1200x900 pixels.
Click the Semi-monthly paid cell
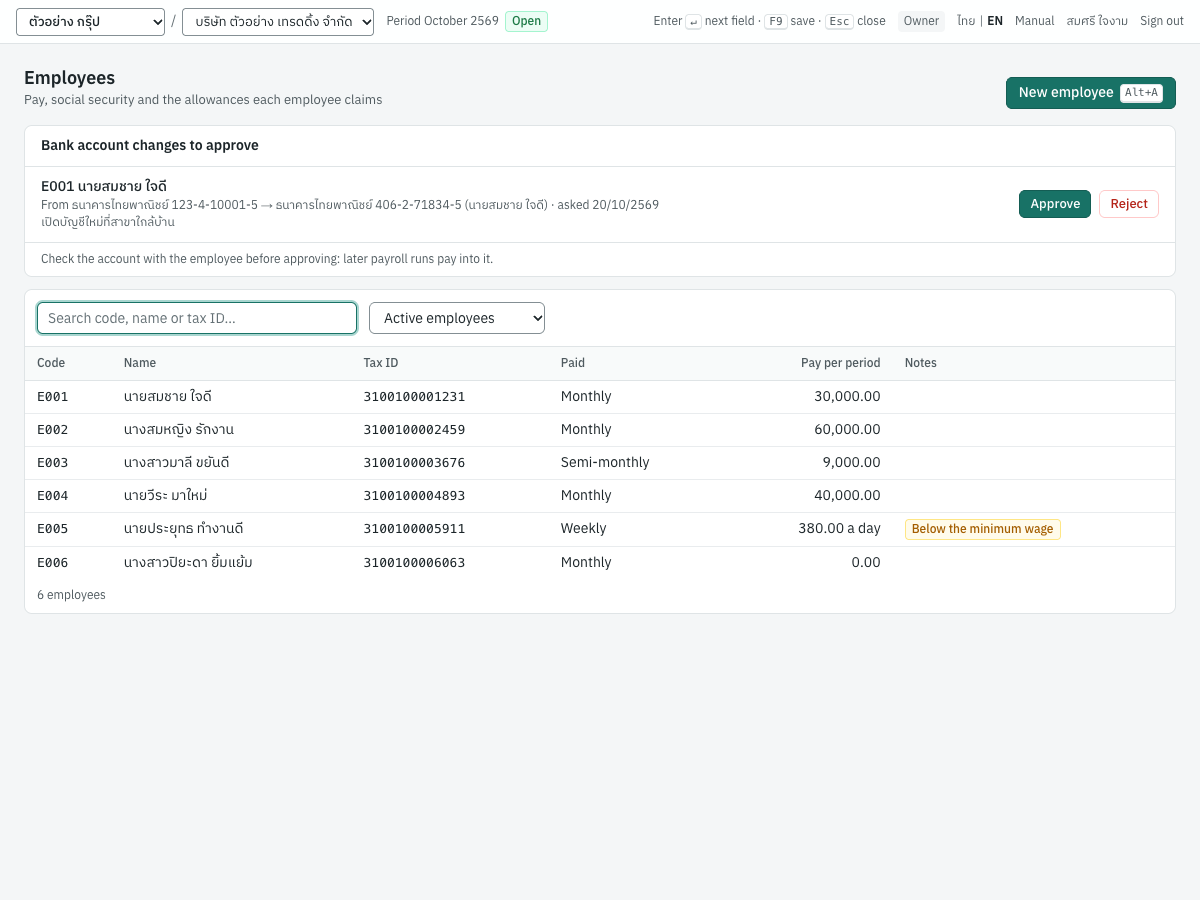(x=605, y=463)
